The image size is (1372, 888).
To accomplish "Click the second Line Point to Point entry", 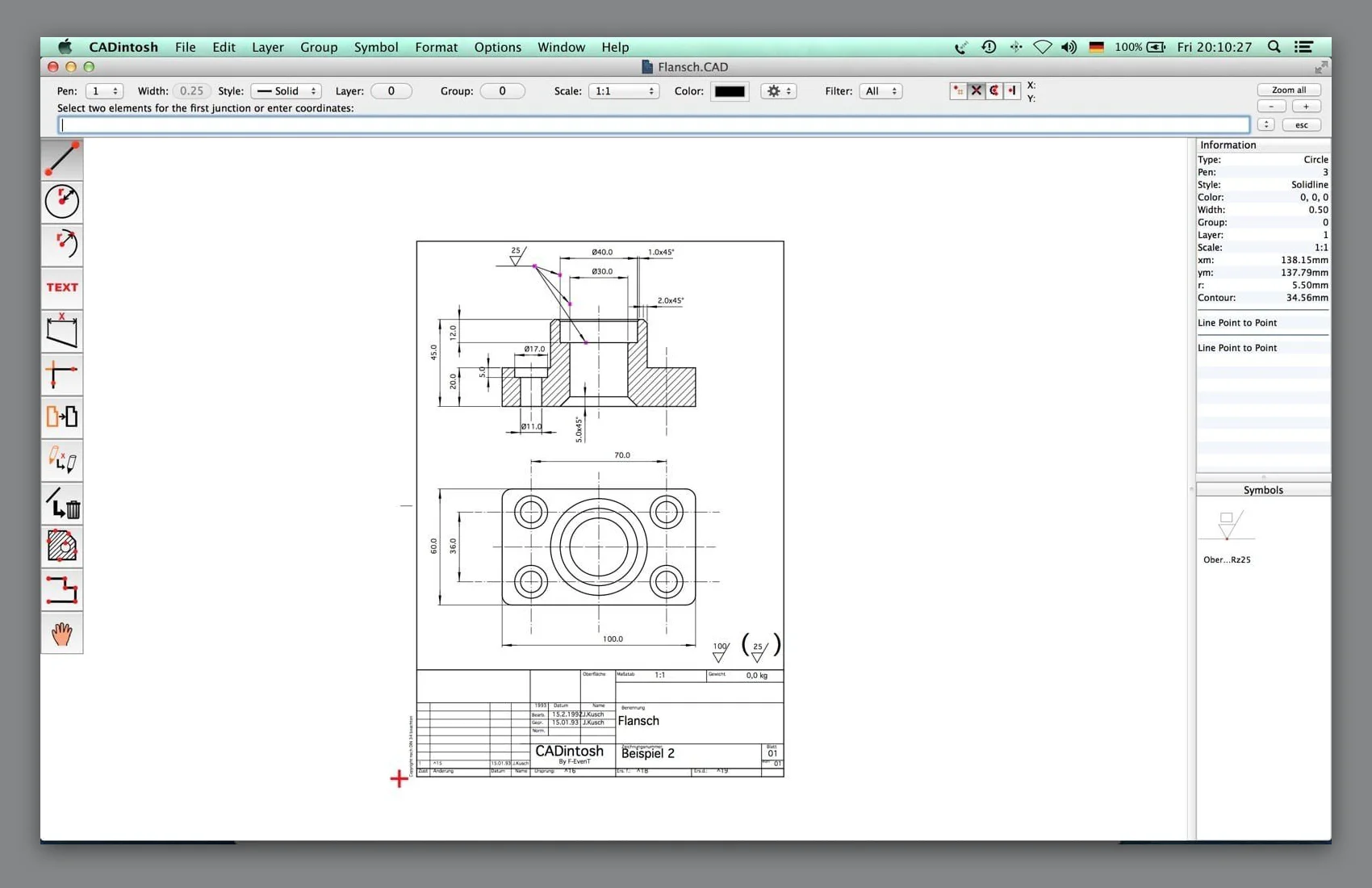I will tap(1237, 348).
